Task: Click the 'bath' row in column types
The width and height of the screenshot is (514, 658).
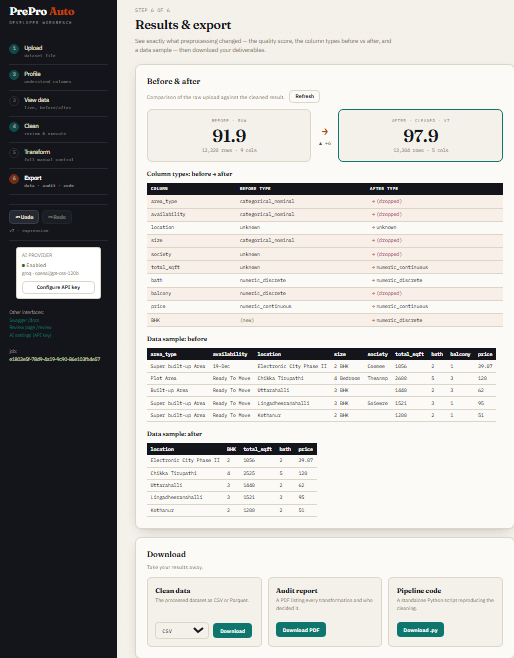Action: click(325, 280)
